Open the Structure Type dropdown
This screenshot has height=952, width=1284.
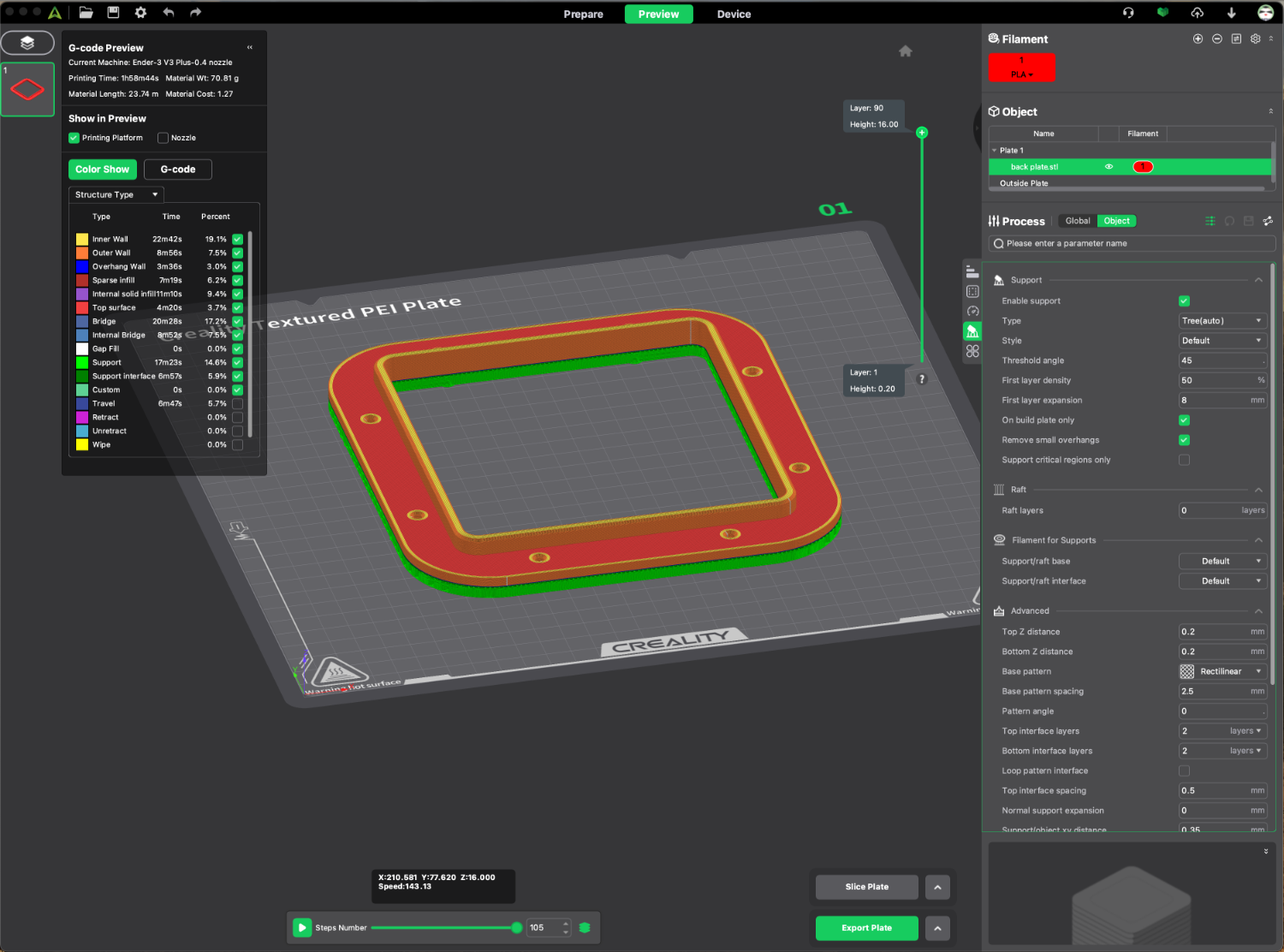(x=116, y=195)
